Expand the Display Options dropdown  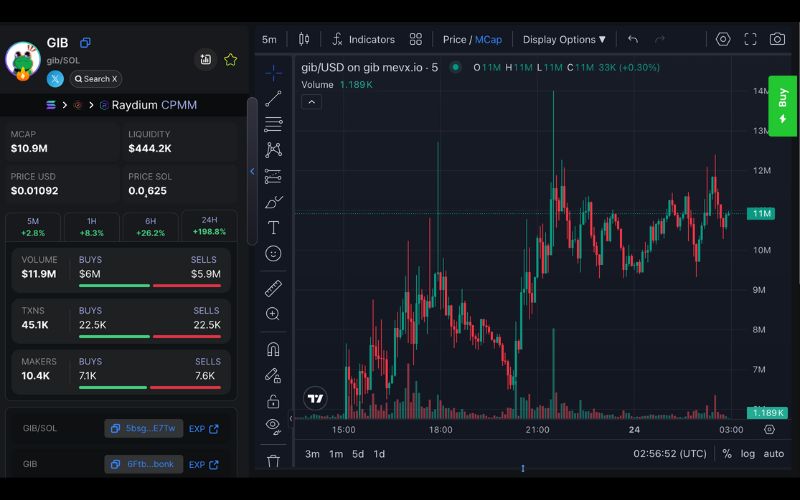(x=564, y=39)
